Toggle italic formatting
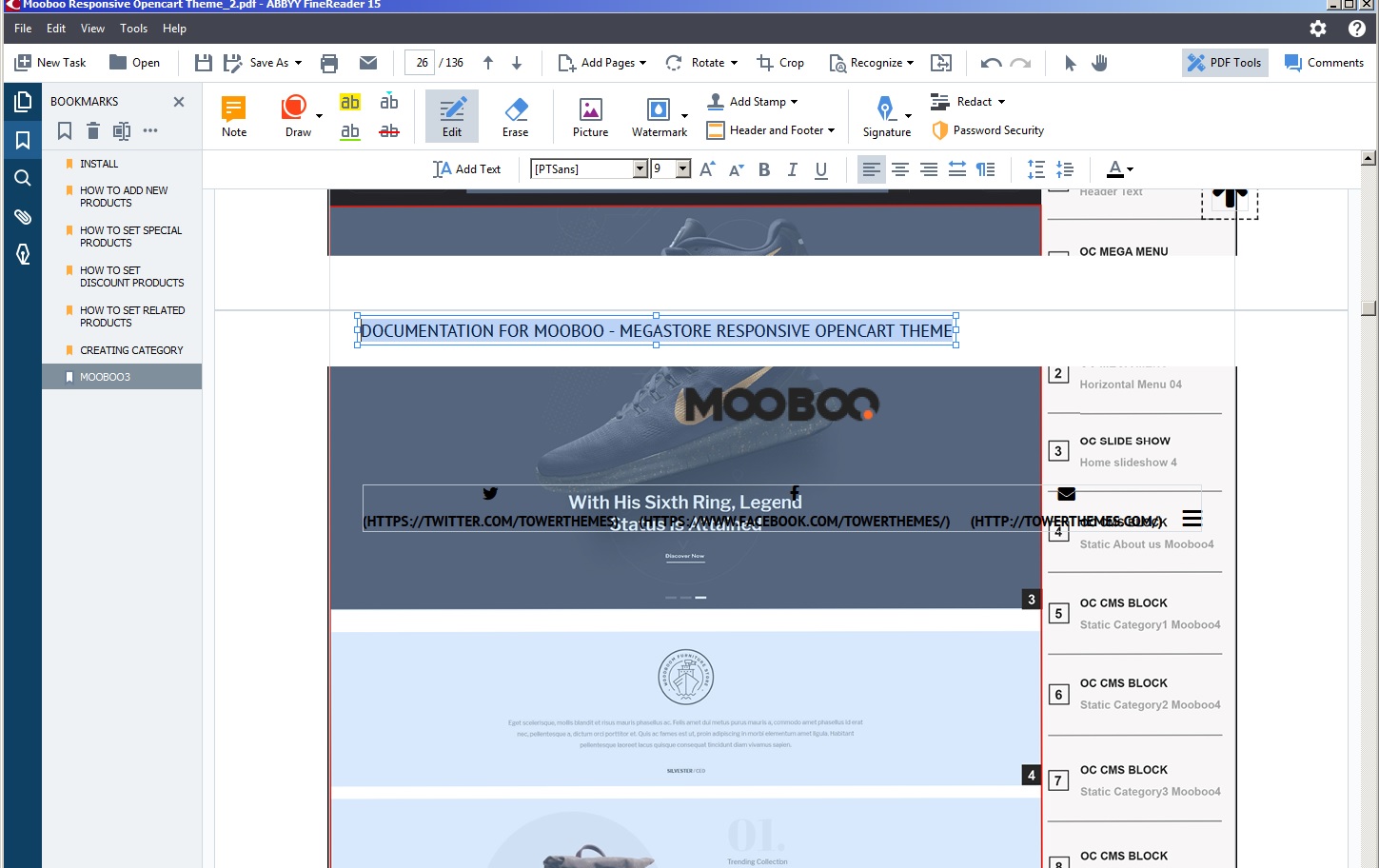Image resolution: width=1379 pixels, height=868 pixels. pyautogui.click(x=793, y=169)
